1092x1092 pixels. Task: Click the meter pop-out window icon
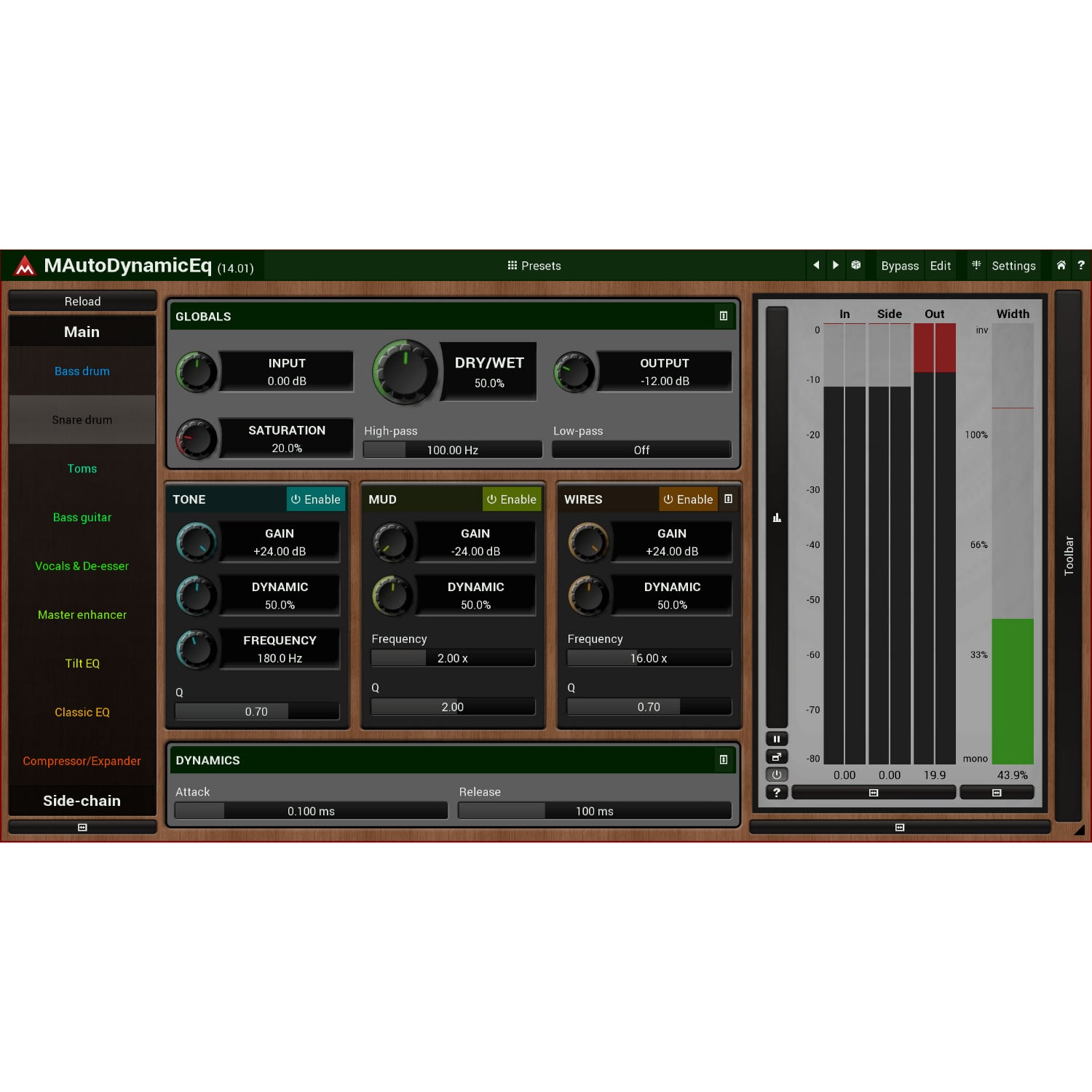[777, 757]
